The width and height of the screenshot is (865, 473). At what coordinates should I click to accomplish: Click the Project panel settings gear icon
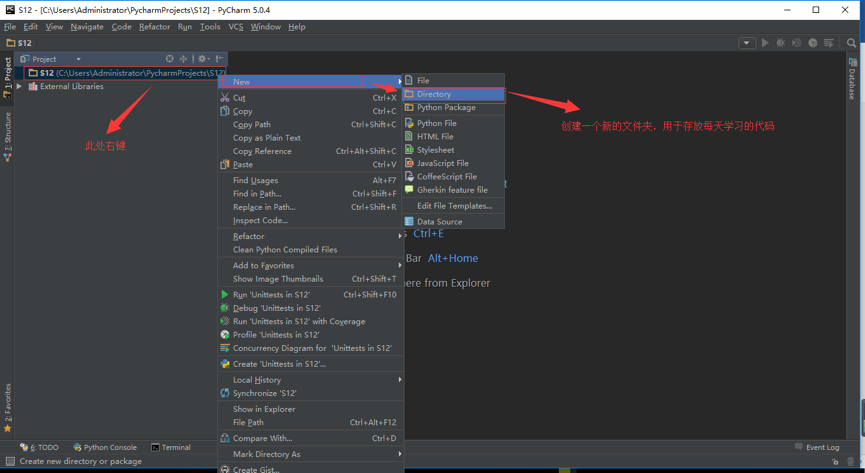pos(203,59)
